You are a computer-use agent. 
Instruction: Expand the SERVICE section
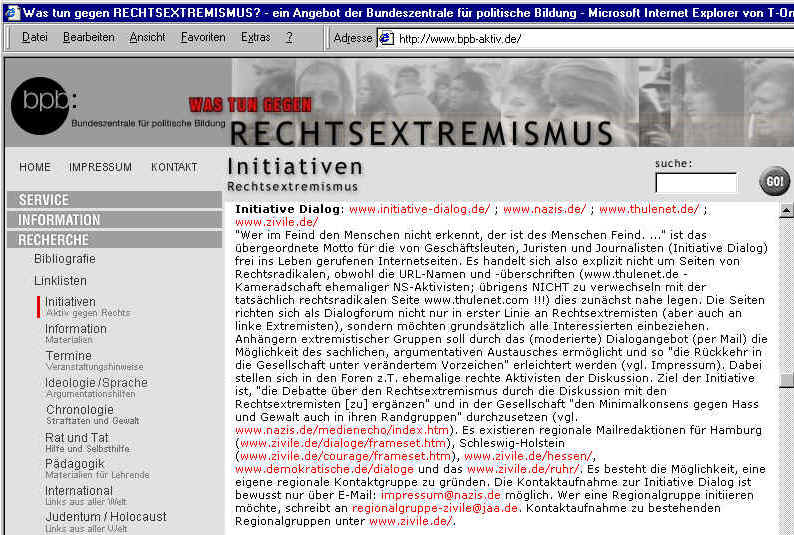point(114,200)
